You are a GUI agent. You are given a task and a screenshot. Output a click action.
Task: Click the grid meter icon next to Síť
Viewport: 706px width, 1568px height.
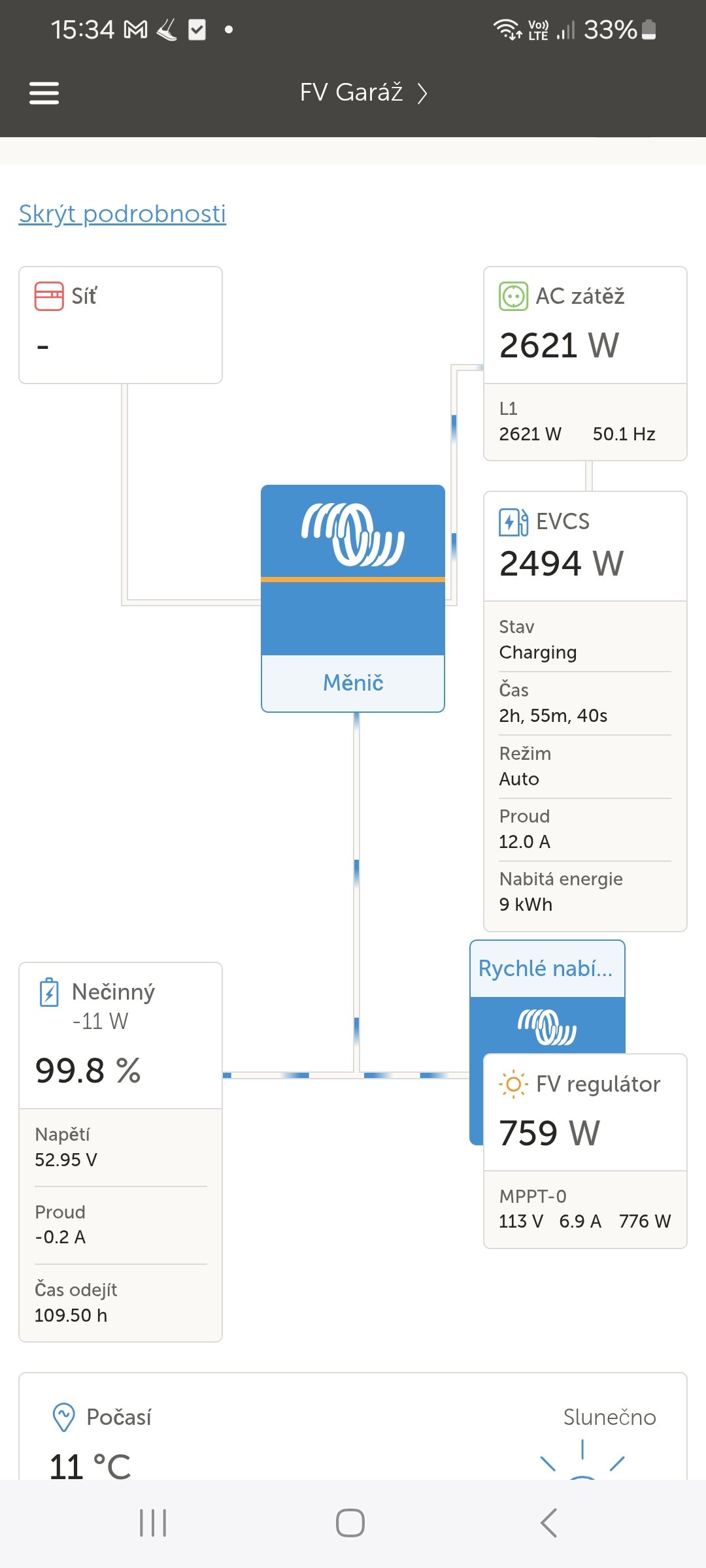click(49, 296)
